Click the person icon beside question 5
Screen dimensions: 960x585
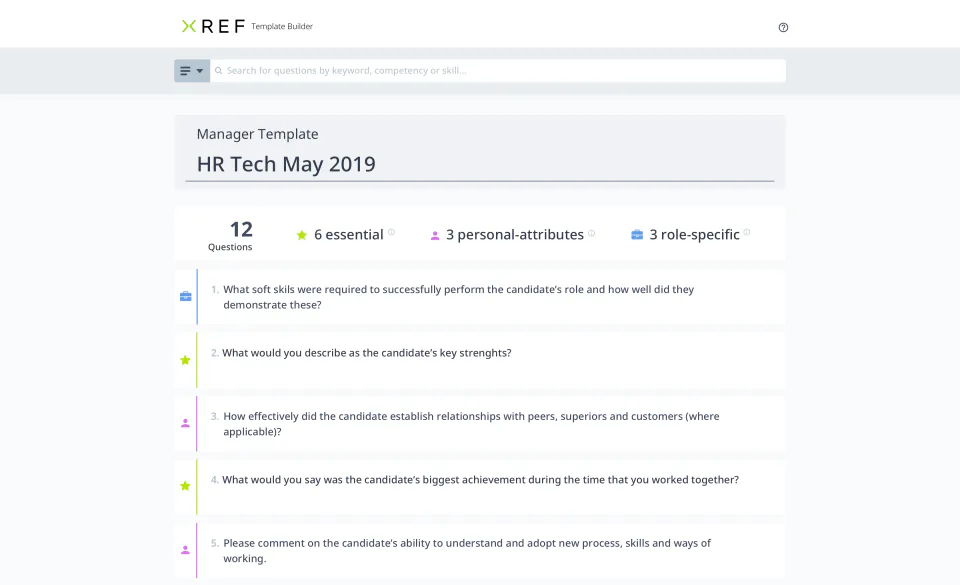coord(185,549)
